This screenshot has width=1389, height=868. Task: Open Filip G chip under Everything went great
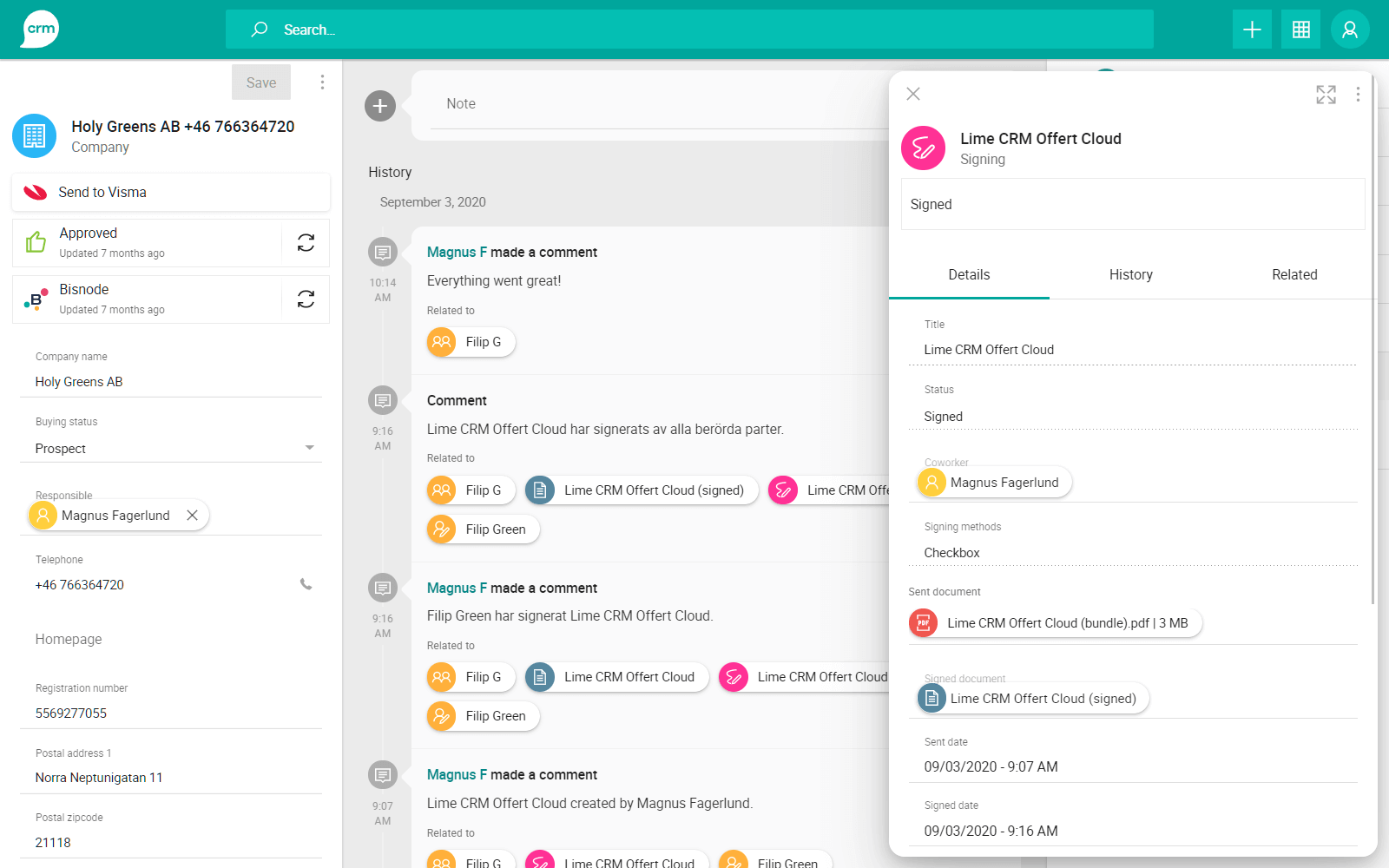click(x=471, y=342)
